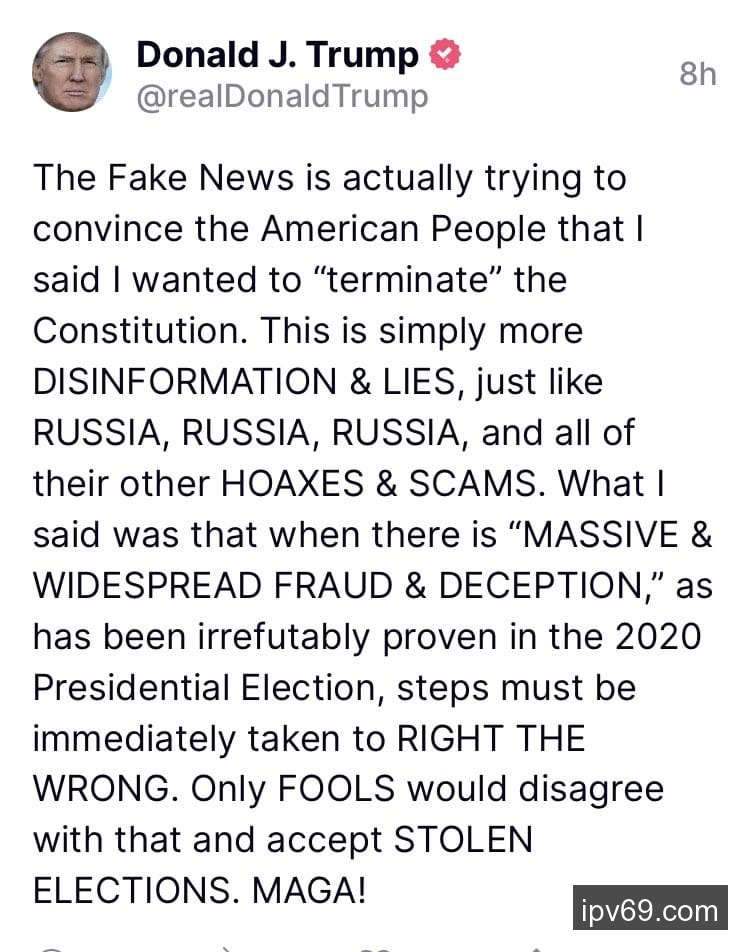Tap the reply icon below the post
The width and height of the screenshot is (750, 952).
coord(53,948)
